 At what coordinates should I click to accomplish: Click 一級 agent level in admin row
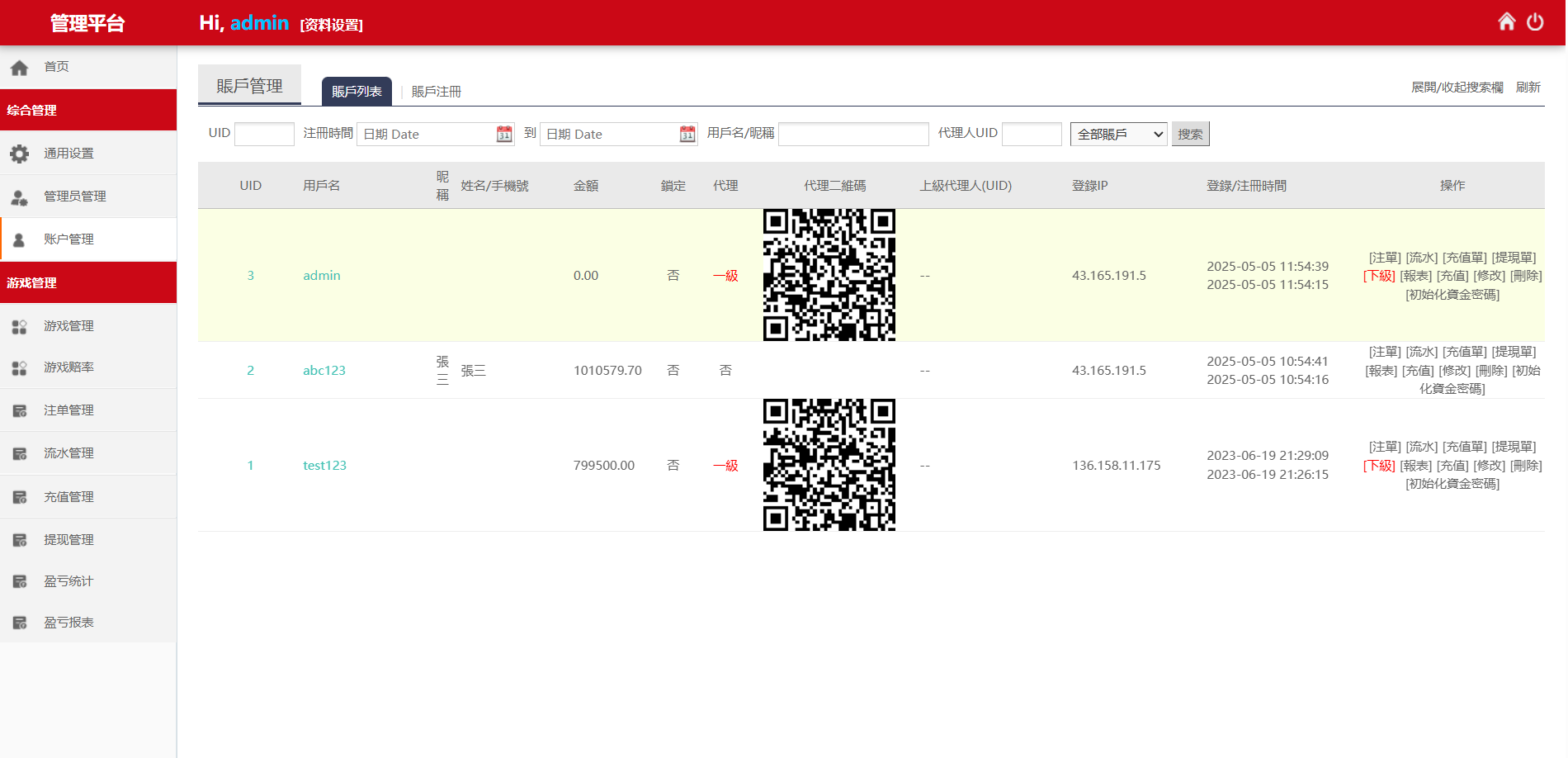click(725, 276)
